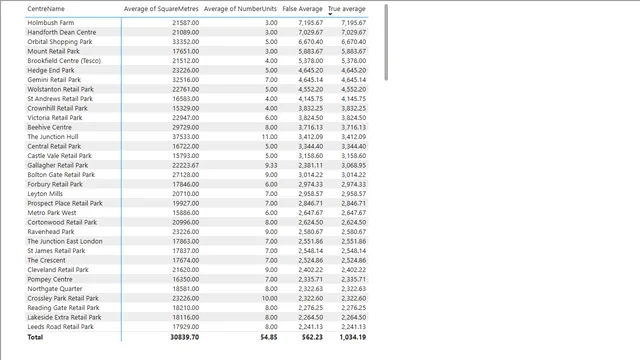
Task: Select the Gemini Retail Park cell
Action: pos(54,80)
